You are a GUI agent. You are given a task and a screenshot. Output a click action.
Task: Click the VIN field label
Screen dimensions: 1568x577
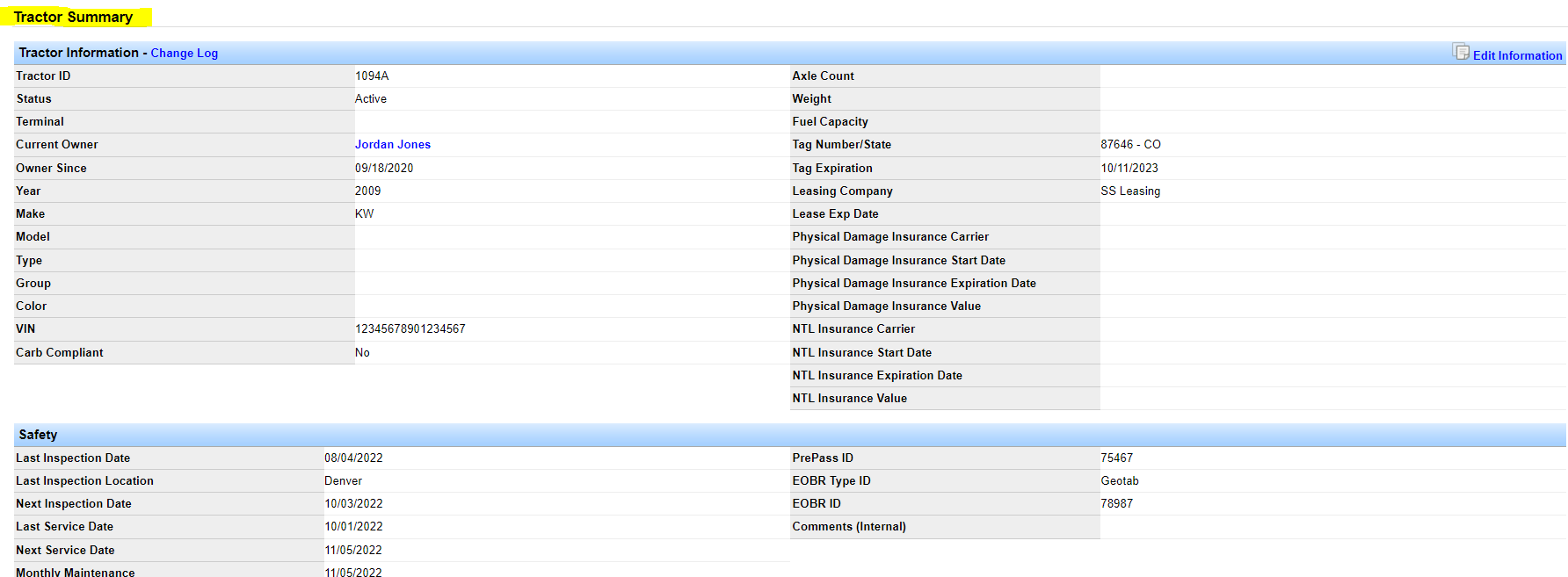25,329
